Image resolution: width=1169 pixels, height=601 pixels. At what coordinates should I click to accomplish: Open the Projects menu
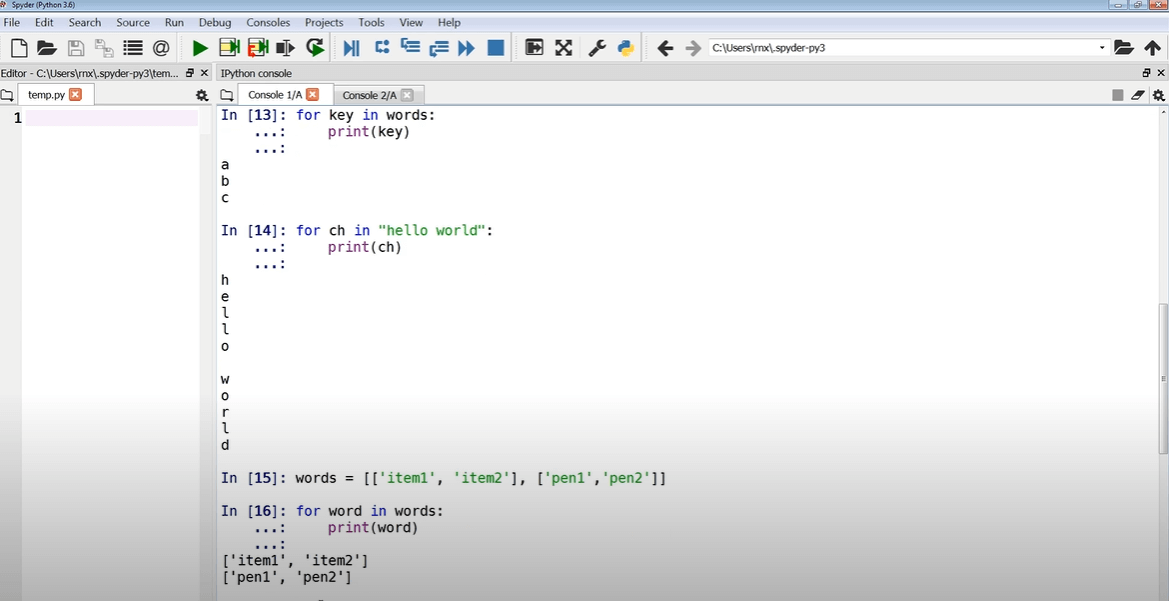[x=324, y=22]
